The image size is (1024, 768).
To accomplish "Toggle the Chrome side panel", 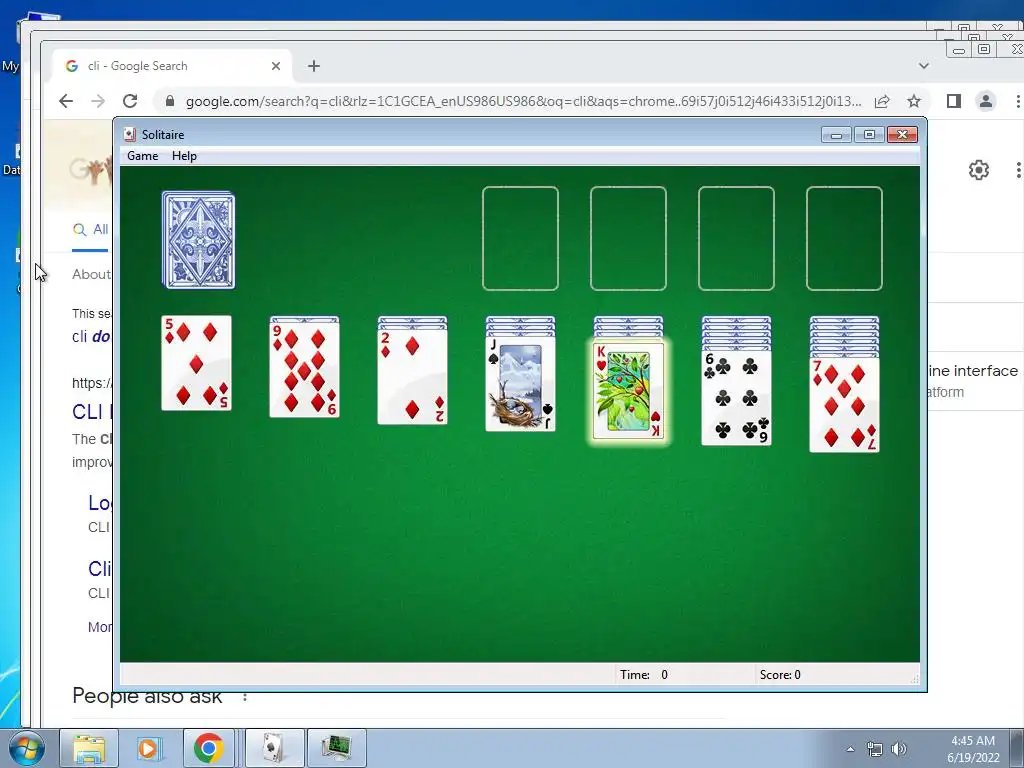I will click(x=953, y=101).
